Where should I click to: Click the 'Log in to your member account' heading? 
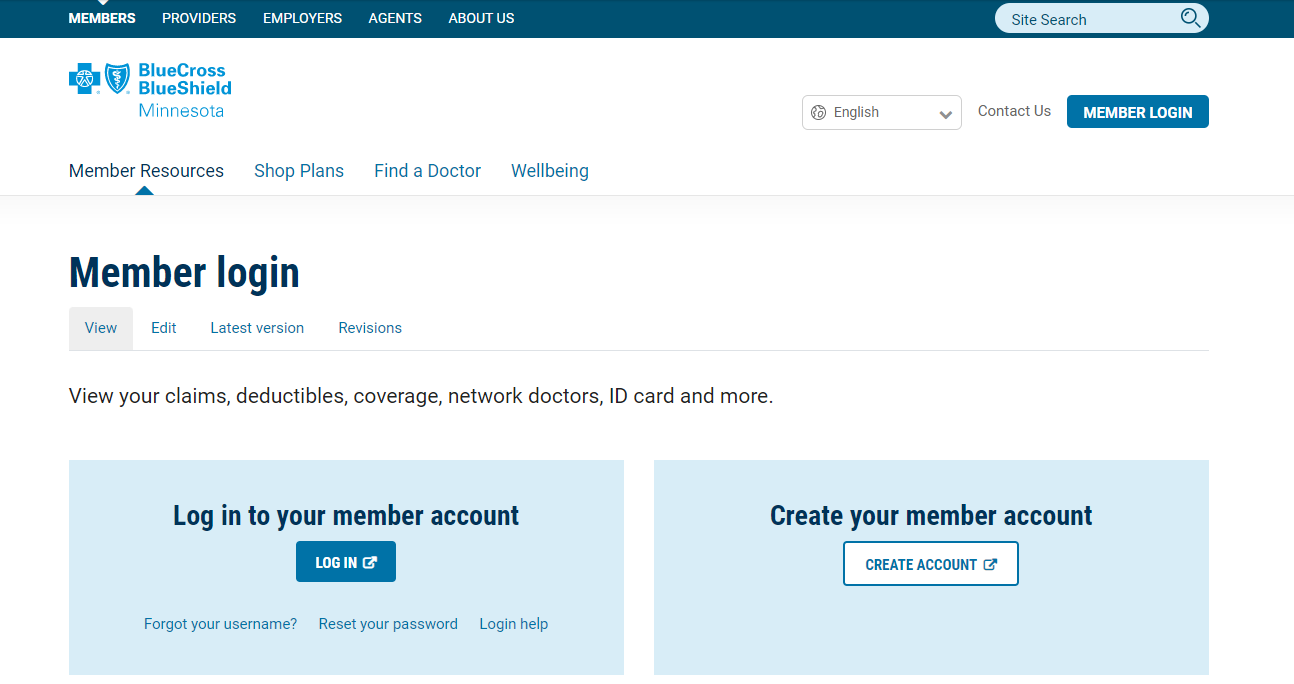click(346, 516)
